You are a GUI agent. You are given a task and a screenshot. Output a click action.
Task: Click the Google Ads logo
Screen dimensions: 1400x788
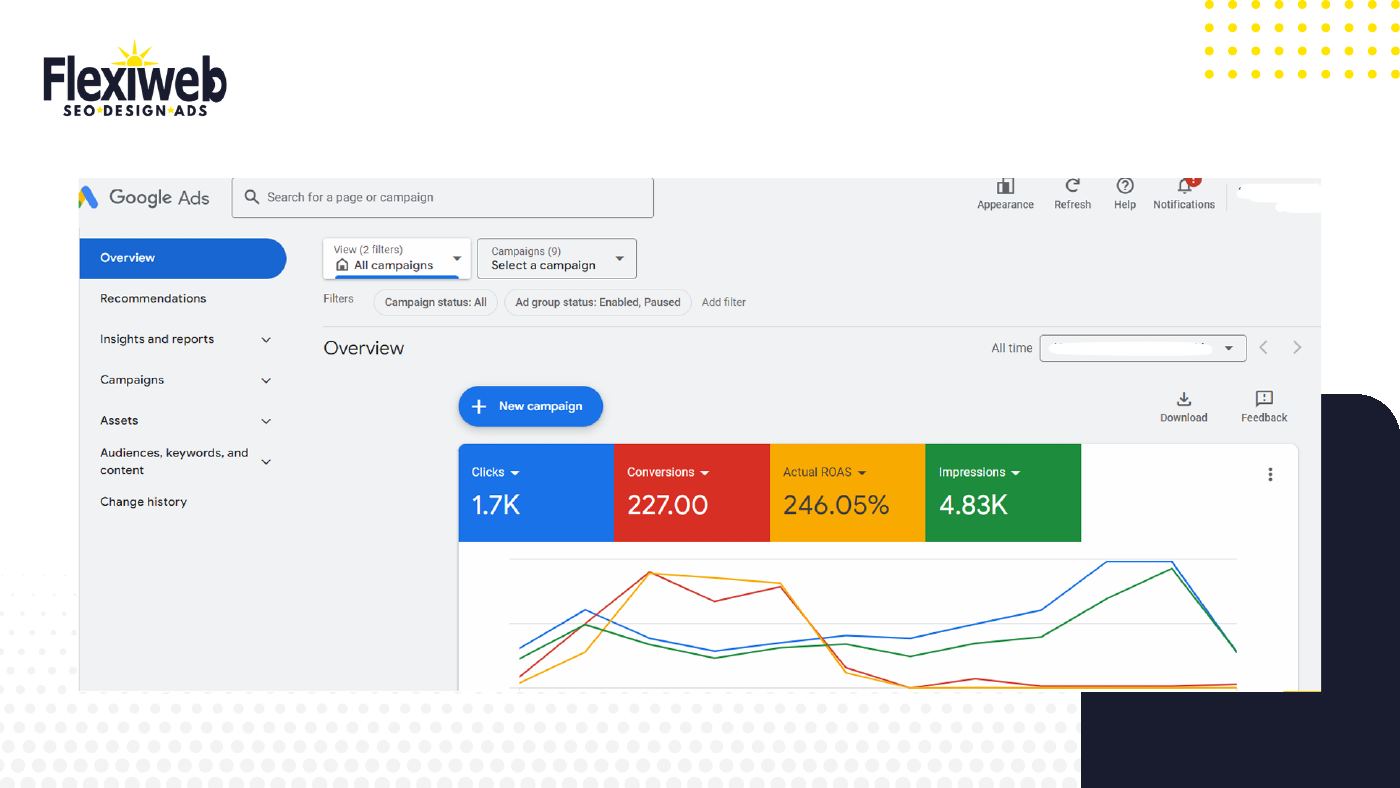(145, 197)
